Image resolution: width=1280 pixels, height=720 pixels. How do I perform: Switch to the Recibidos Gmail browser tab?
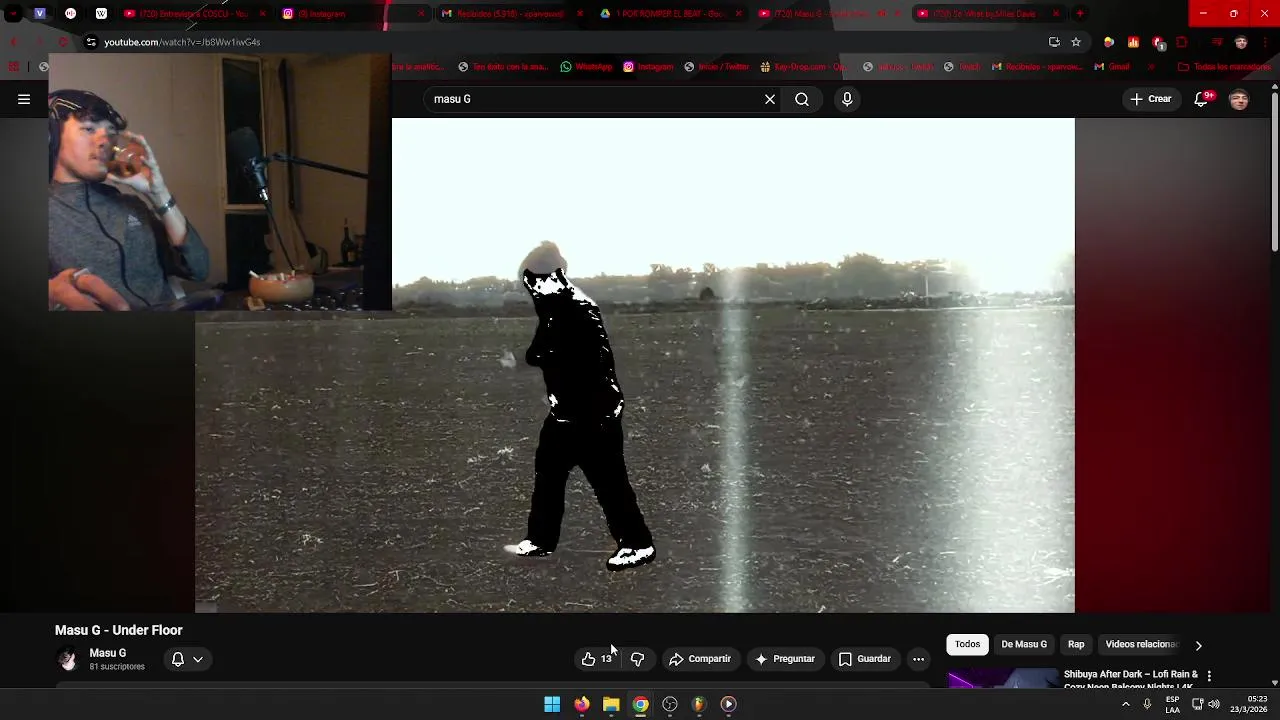510,14
